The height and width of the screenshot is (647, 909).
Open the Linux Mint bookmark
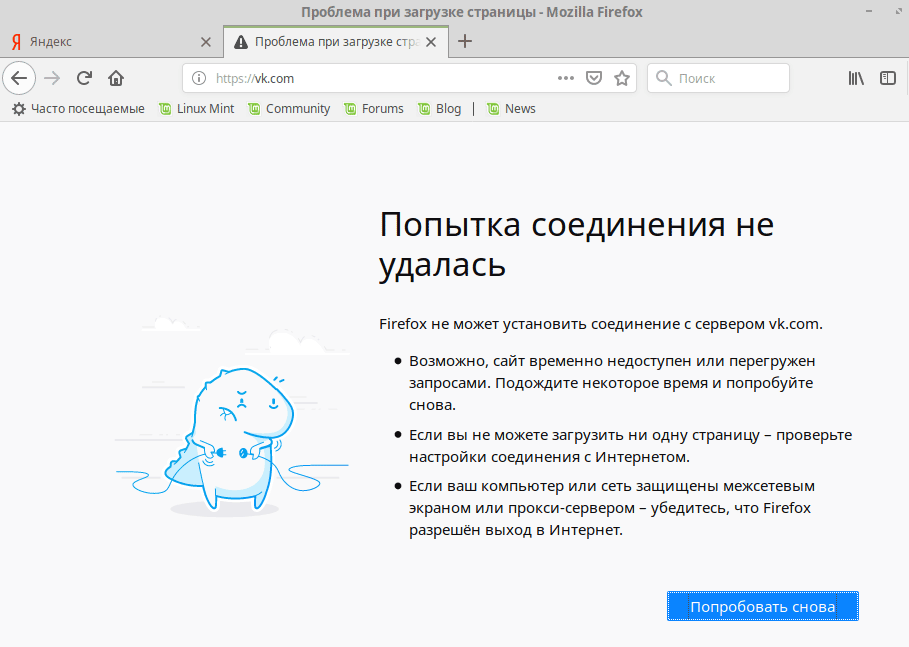pos(196,109)
